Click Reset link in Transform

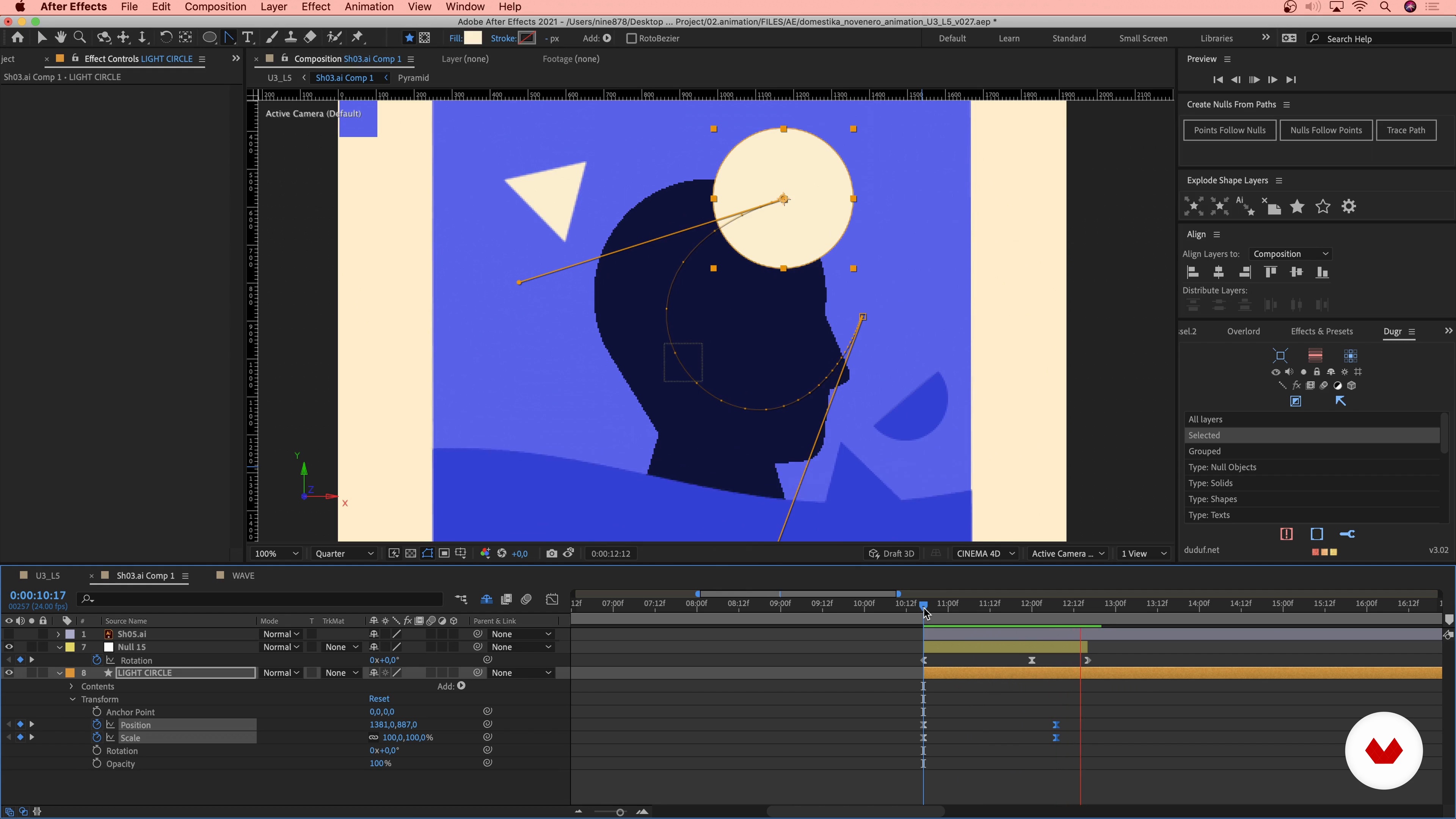[379, 698]
